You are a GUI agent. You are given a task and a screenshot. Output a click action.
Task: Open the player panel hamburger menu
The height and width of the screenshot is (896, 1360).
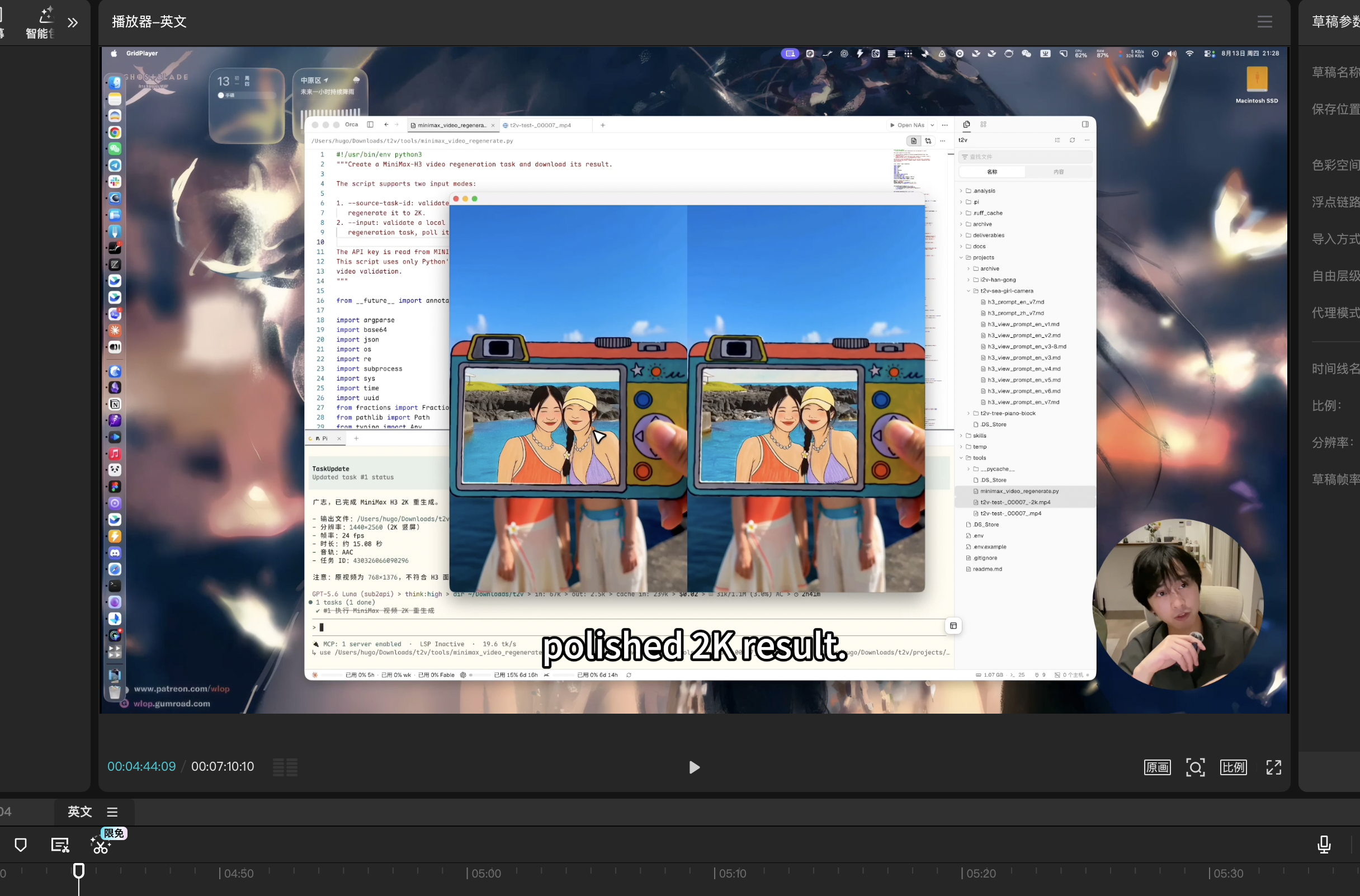point(1264,22)
